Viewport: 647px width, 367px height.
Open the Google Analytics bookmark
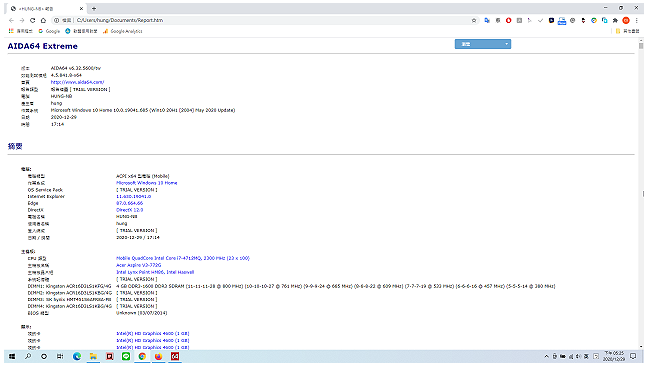pos(123,31)
